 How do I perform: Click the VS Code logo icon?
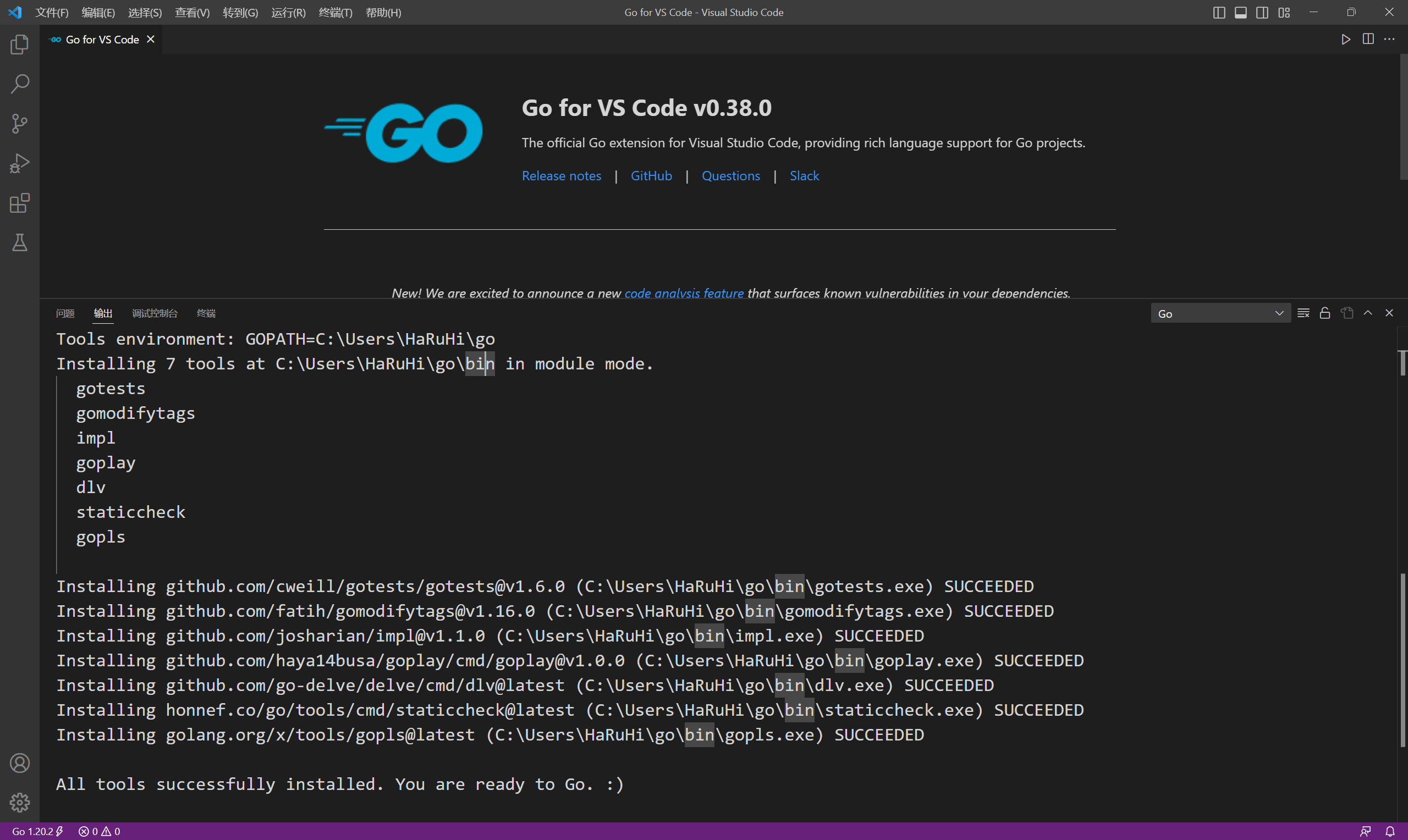[15, 12]
